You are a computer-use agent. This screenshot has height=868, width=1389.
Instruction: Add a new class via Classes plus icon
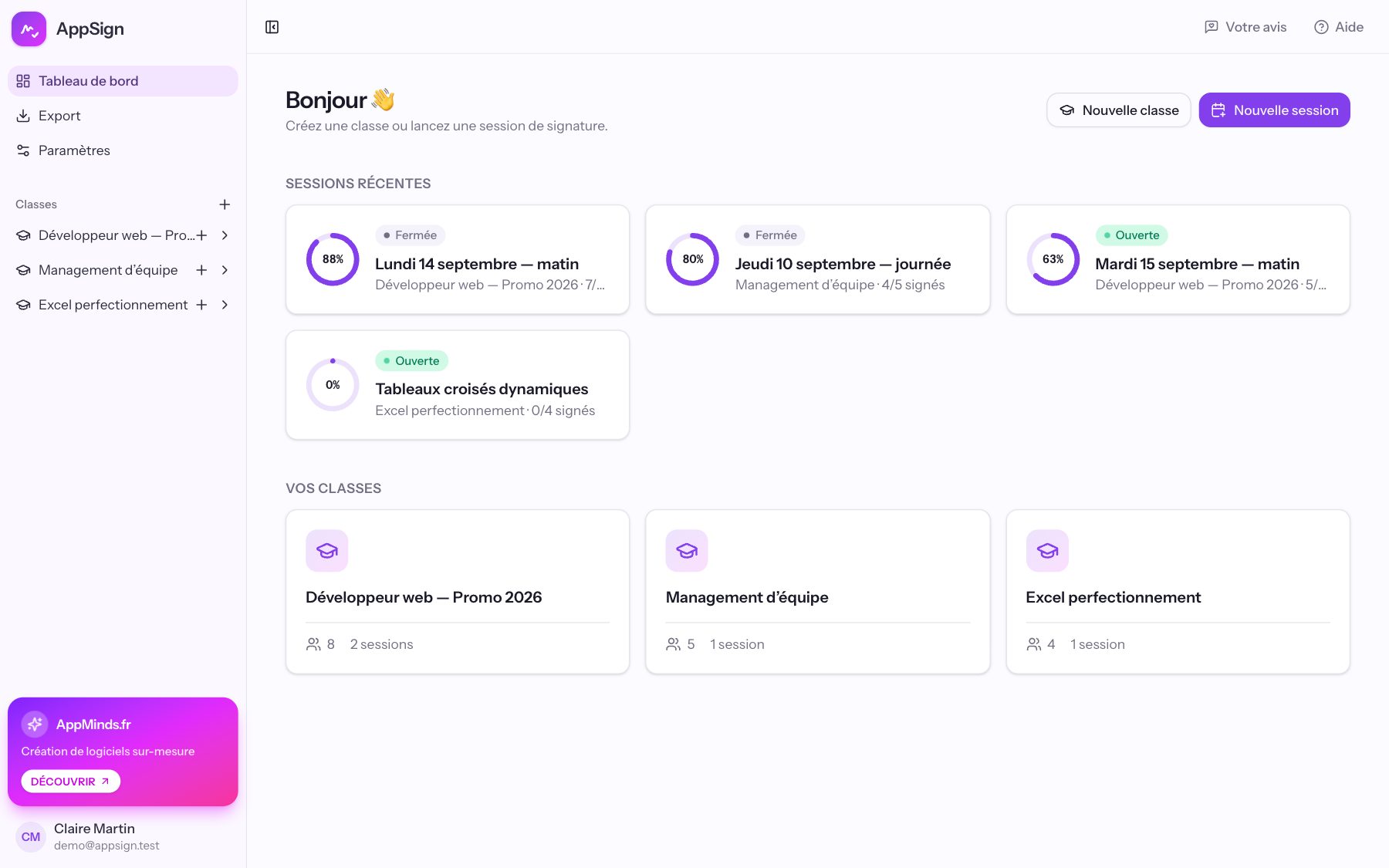(225, 204)
